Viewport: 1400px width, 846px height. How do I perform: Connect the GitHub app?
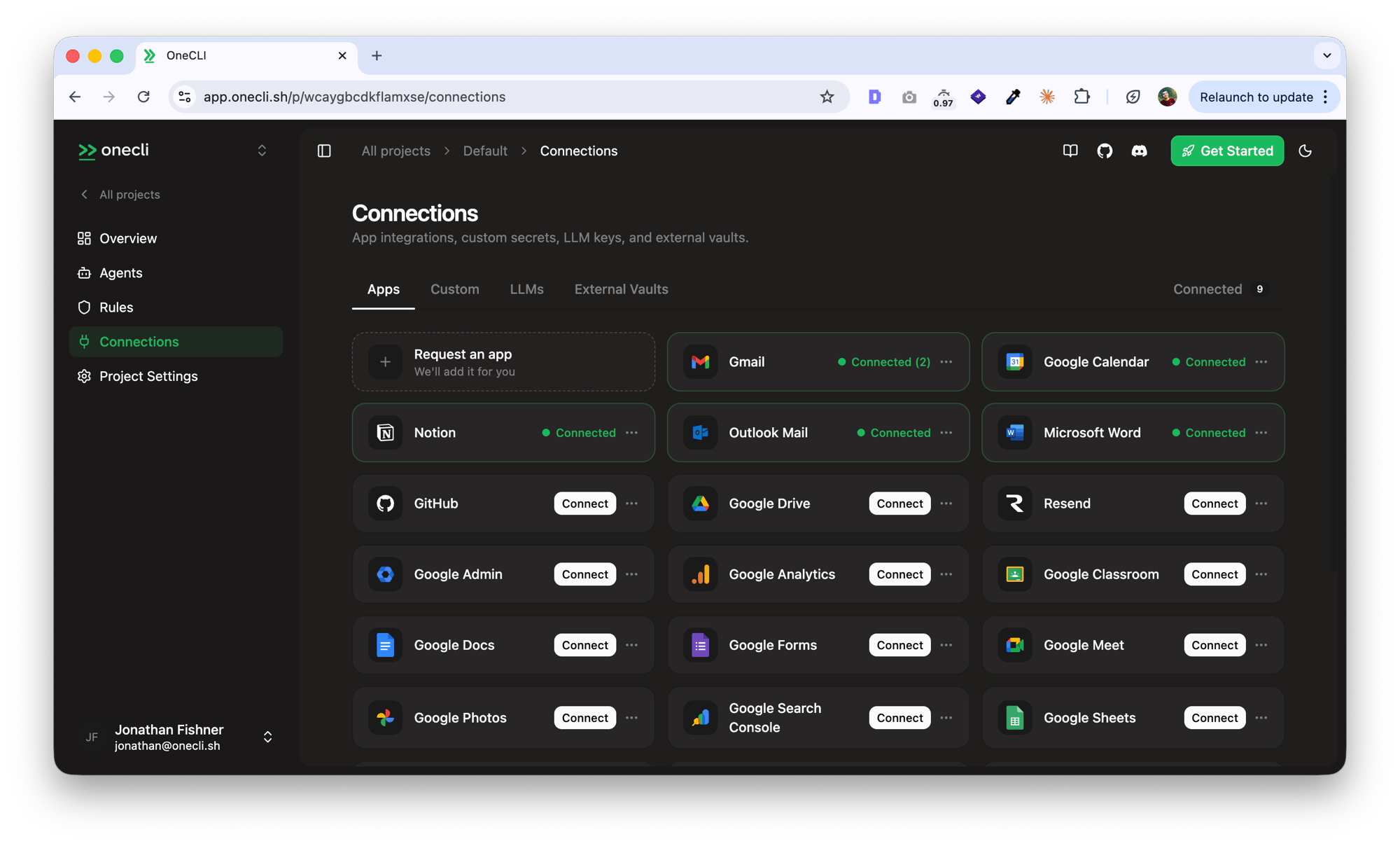584,504
